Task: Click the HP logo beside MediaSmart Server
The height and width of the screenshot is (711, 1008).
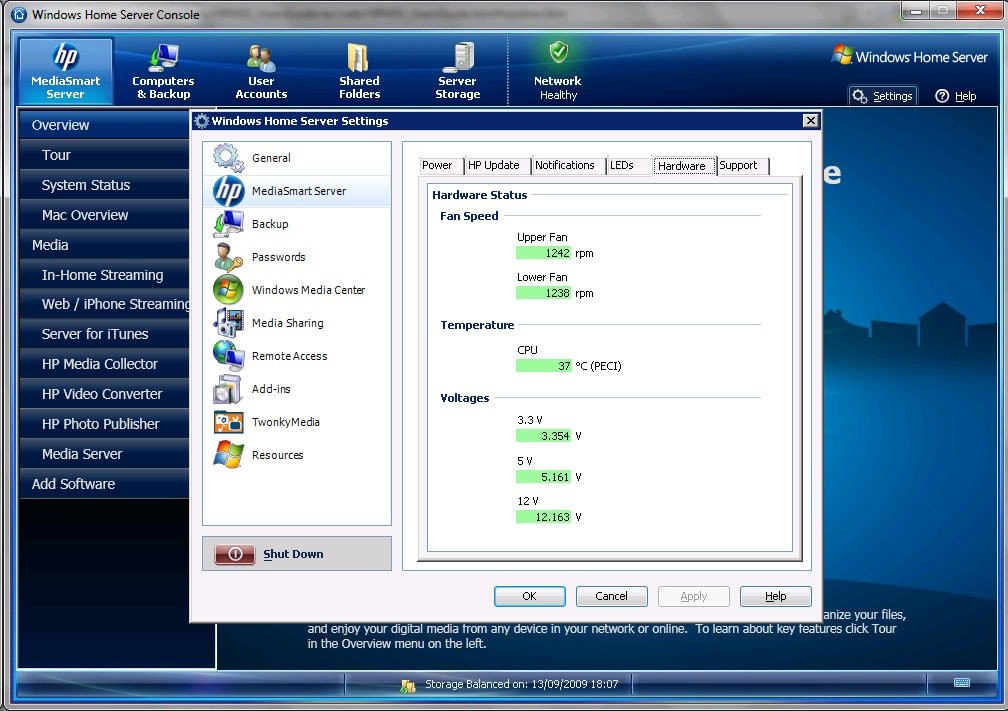Action: 229,191
